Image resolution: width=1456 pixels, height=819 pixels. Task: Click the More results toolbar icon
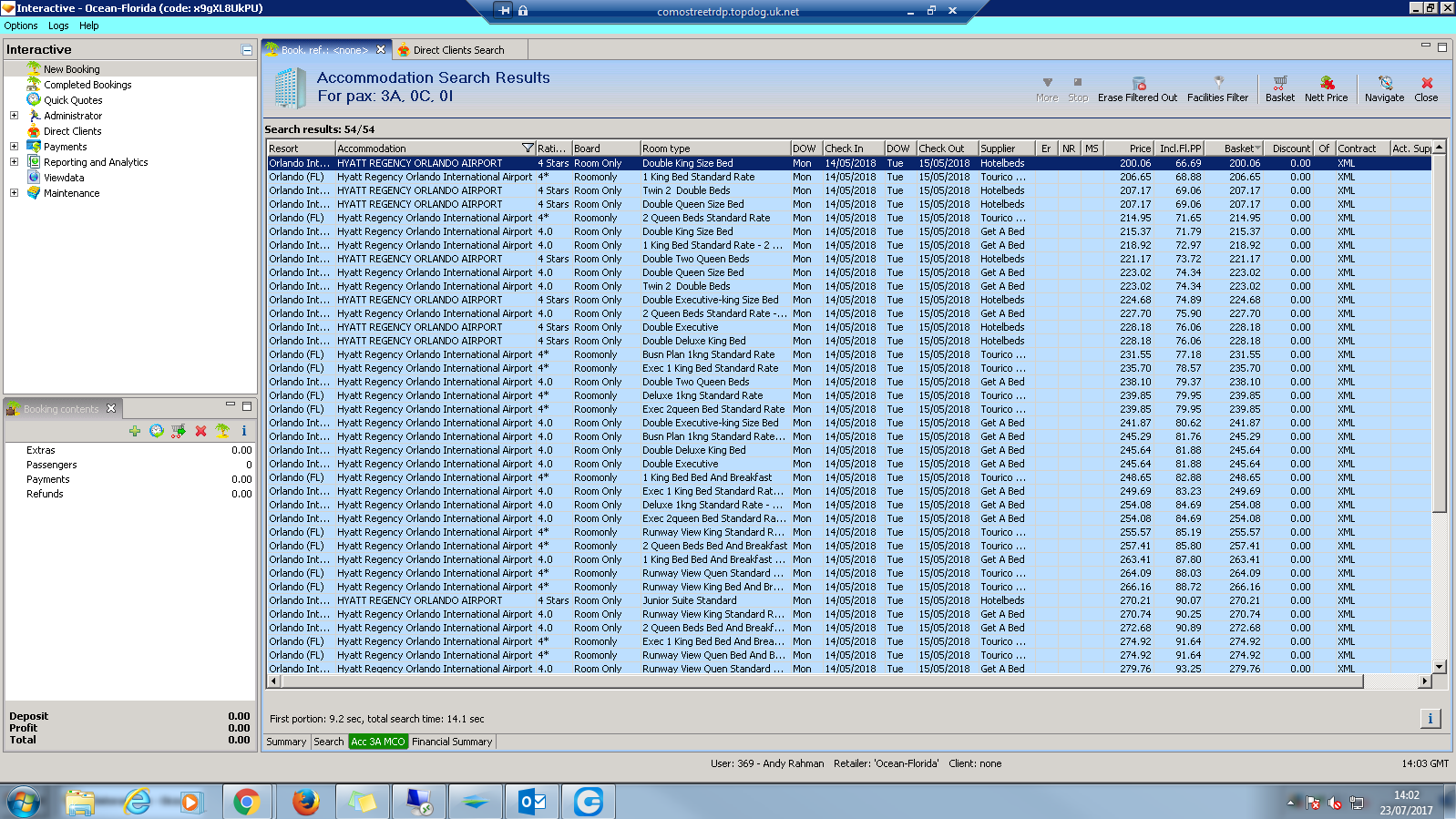pos(1047,88)
